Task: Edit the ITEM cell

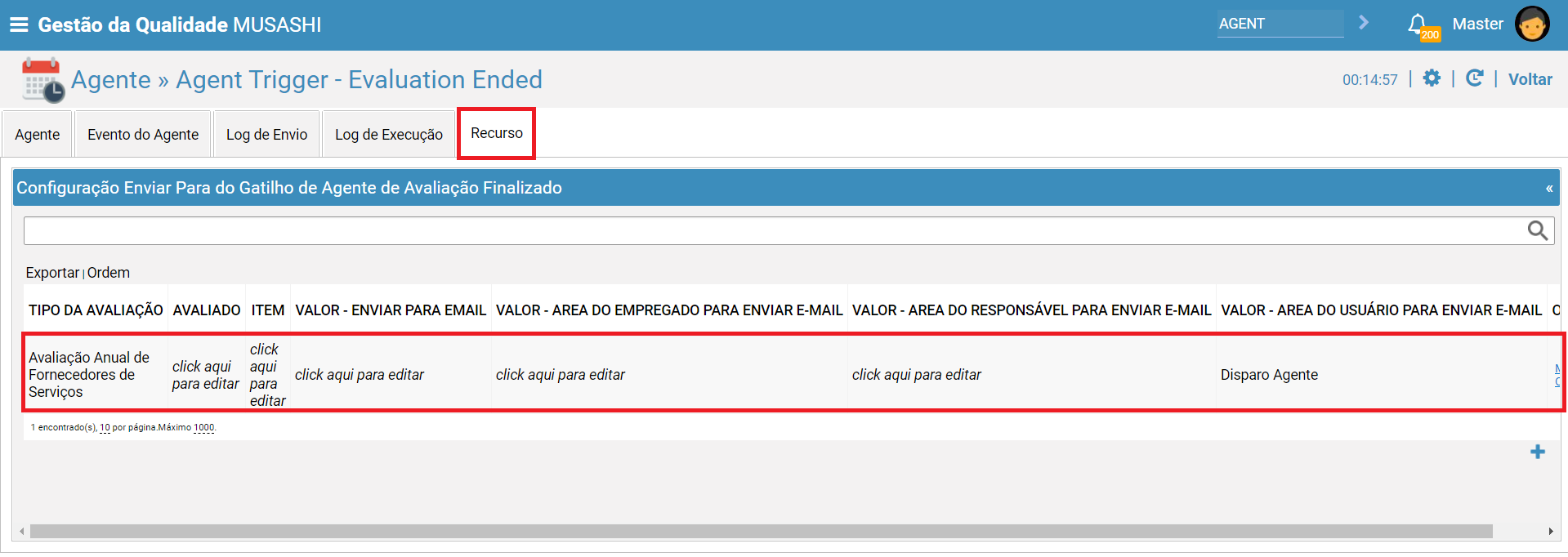Action: 267,375
